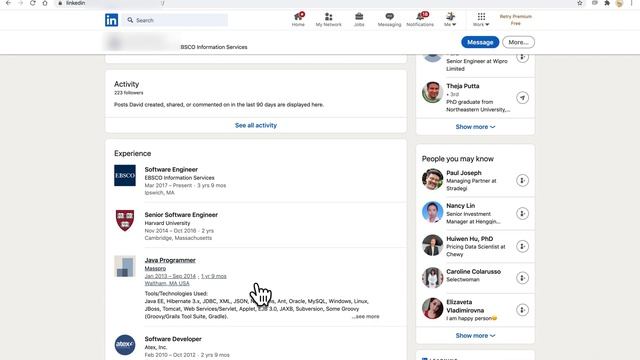Click the Masspro company name
Viewport: 640px width, 360px height.
pos(155,269)
